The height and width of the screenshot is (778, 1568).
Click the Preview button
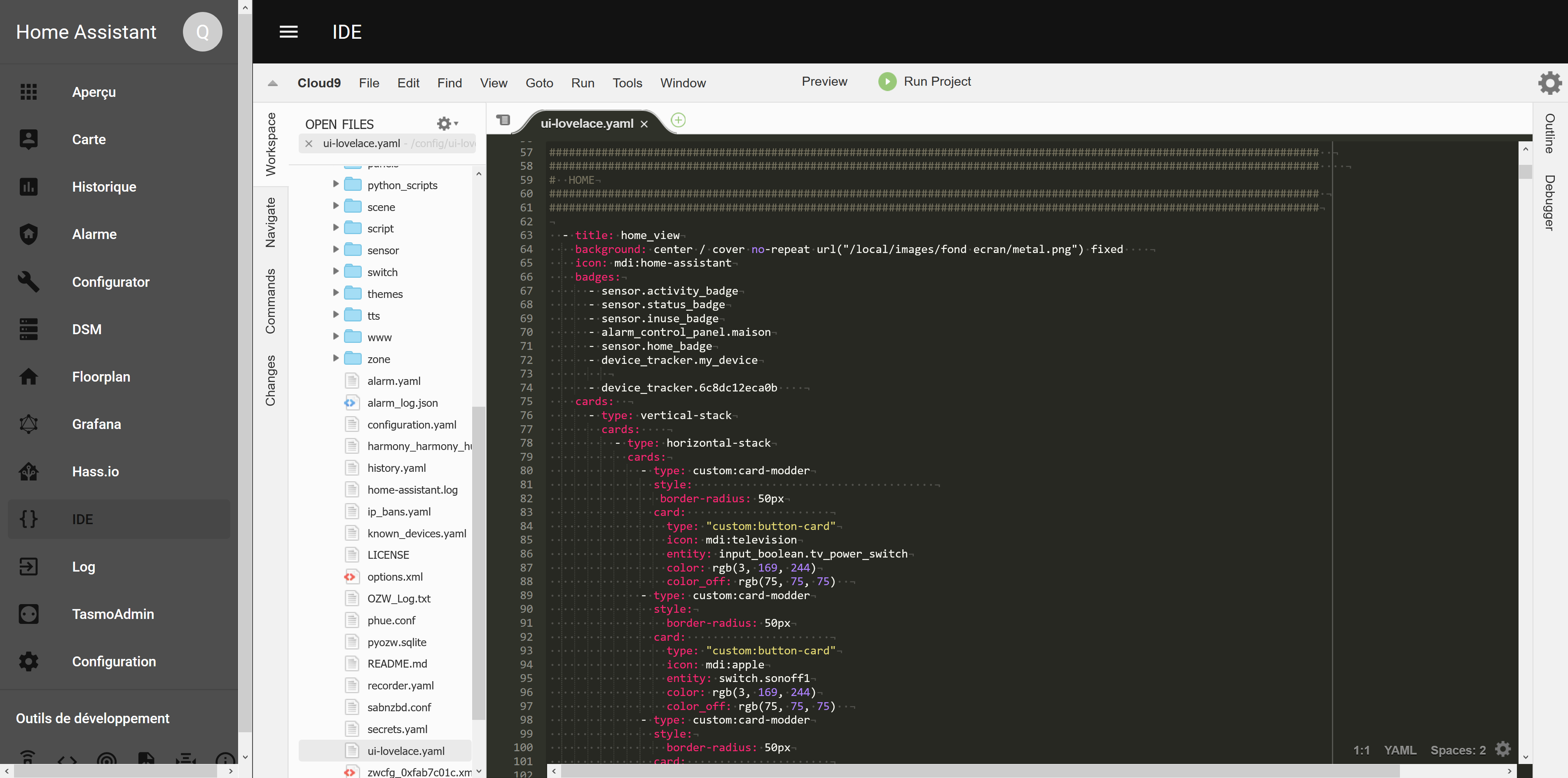pyautogui.click(x=824, y=82)
